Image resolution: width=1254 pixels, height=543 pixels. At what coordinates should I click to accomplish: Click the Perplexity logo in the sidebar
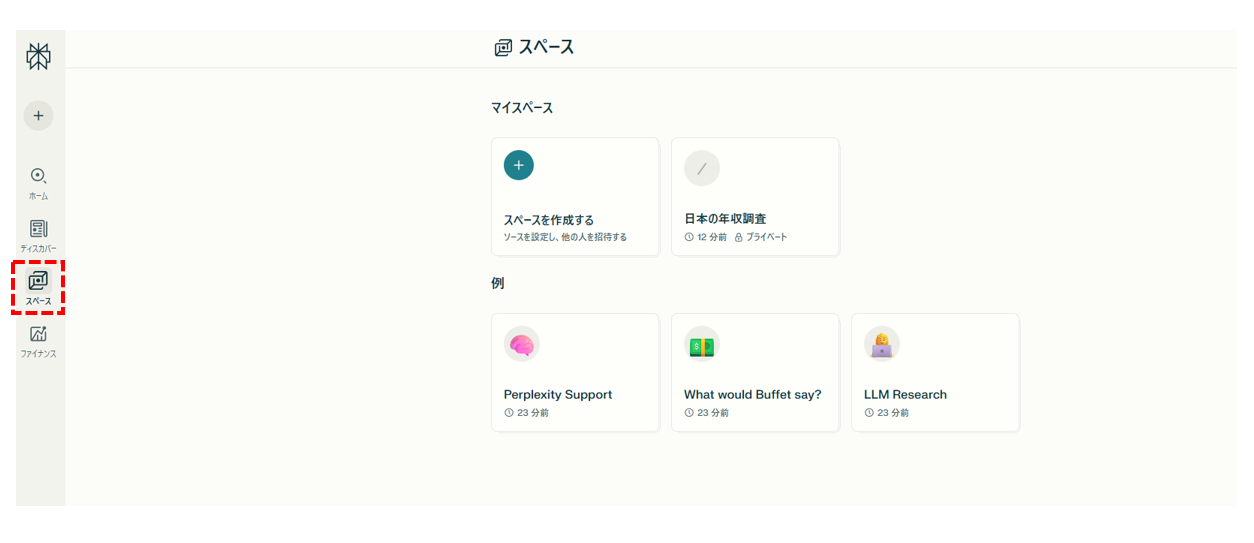tap(38, 57)
